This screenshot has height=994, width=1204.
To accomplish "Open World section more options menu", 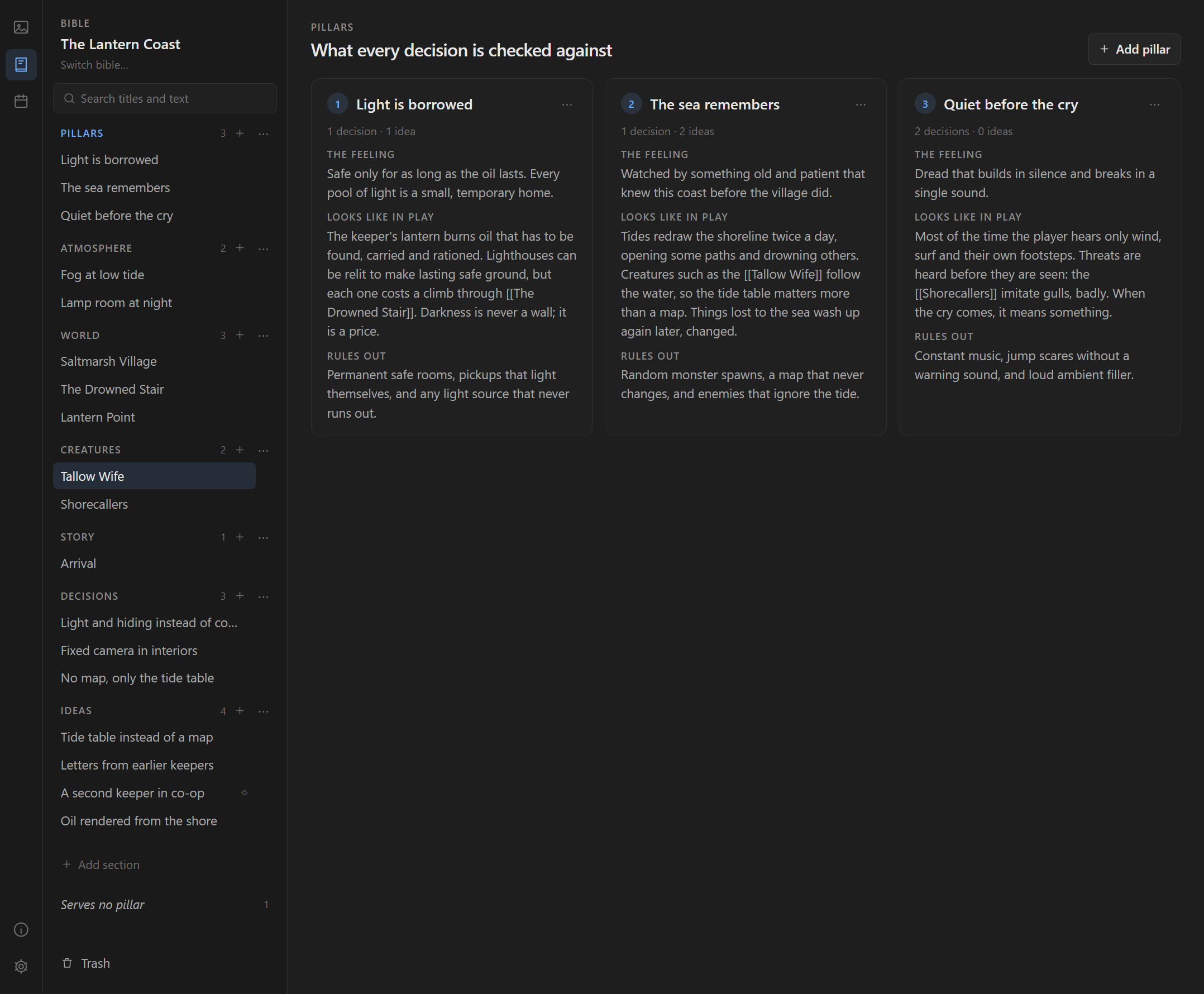I will (264, 336).
